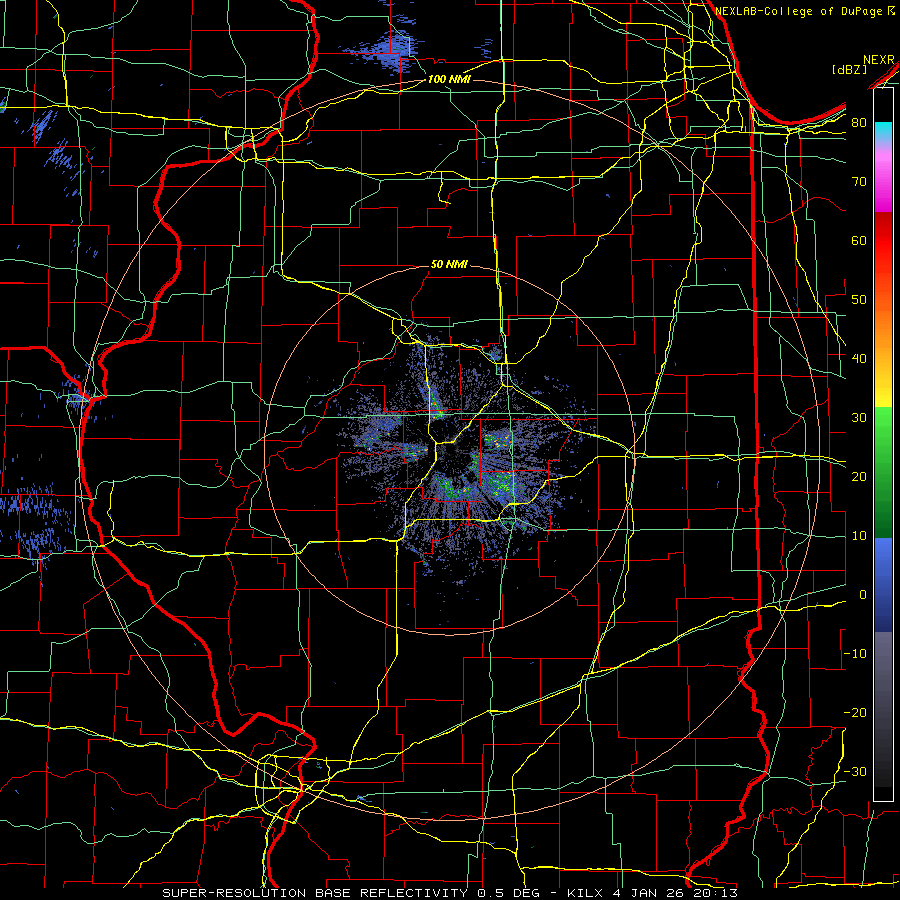The image size is (900, 900).
Task: Click the 0 value on the dBZ scale
Action: (x=863, y=595)
